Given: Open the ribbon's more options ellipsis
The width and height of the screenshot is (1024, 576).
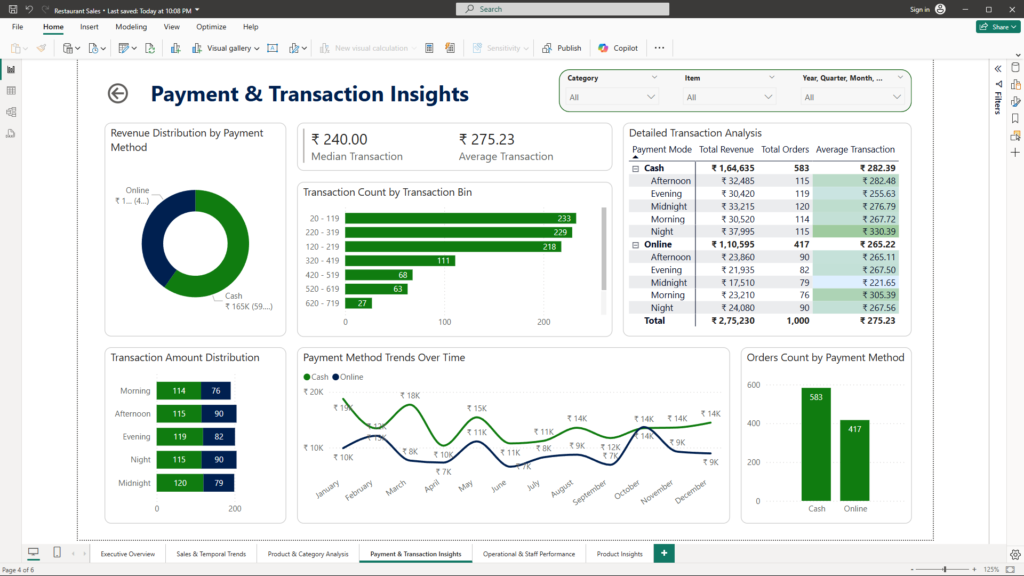Looking at the screenshot, I should (x=659, y=48).
